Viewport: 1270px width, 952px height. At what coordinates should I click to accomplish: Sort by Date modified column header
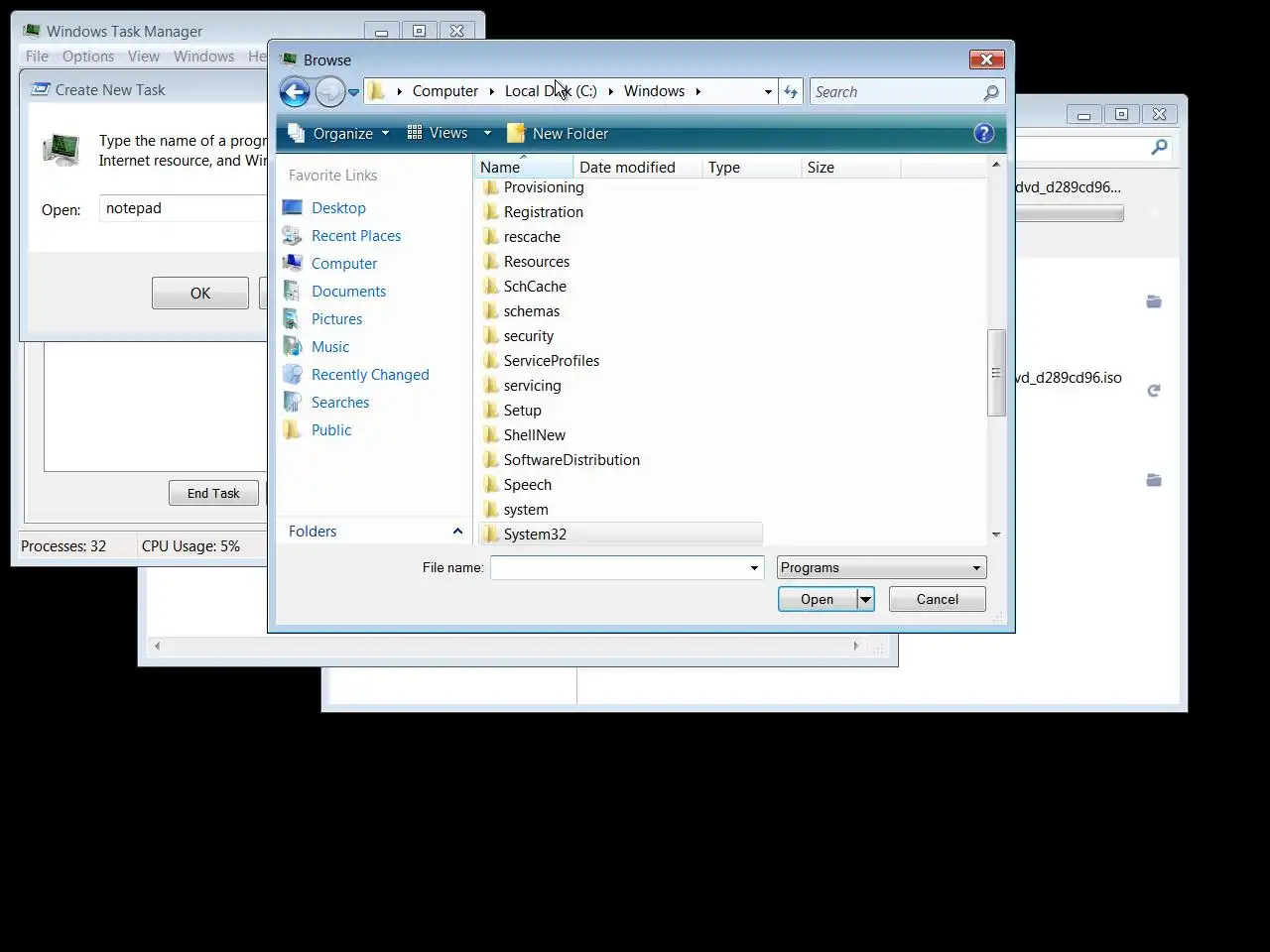point(637,167)
